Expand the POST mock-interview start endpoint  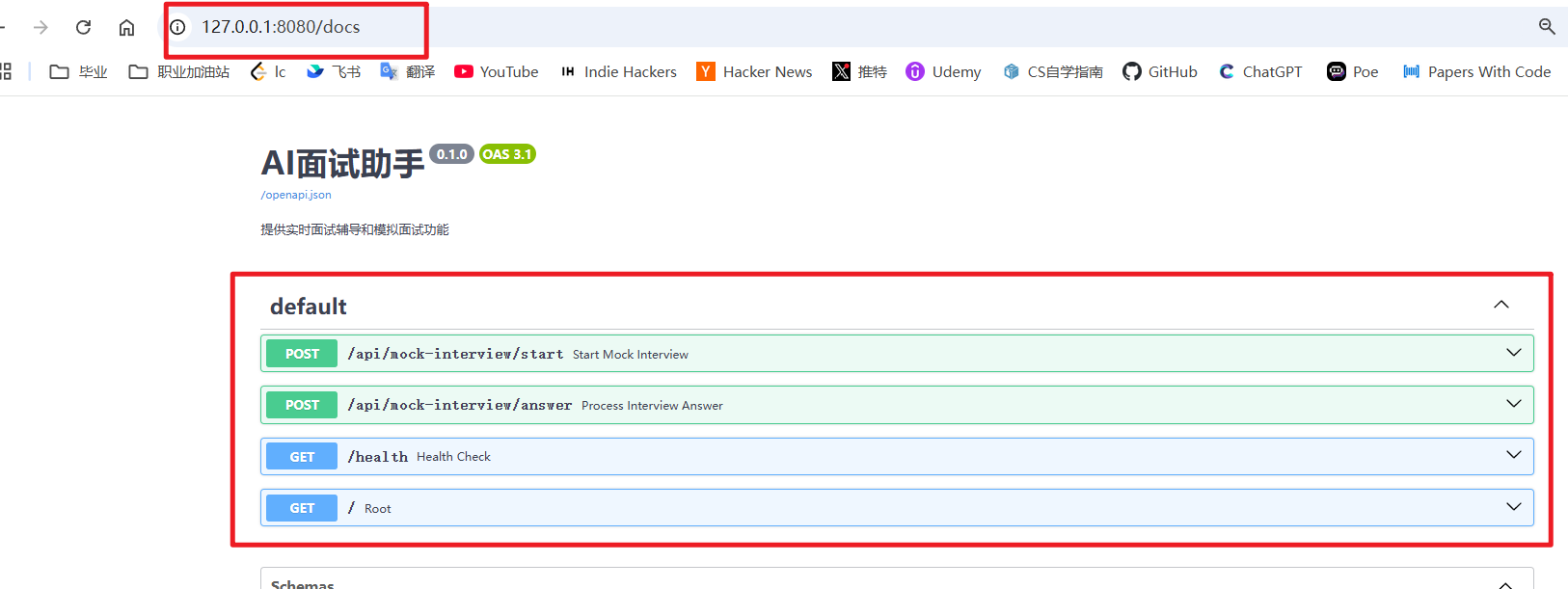(x=1513, y=353)
